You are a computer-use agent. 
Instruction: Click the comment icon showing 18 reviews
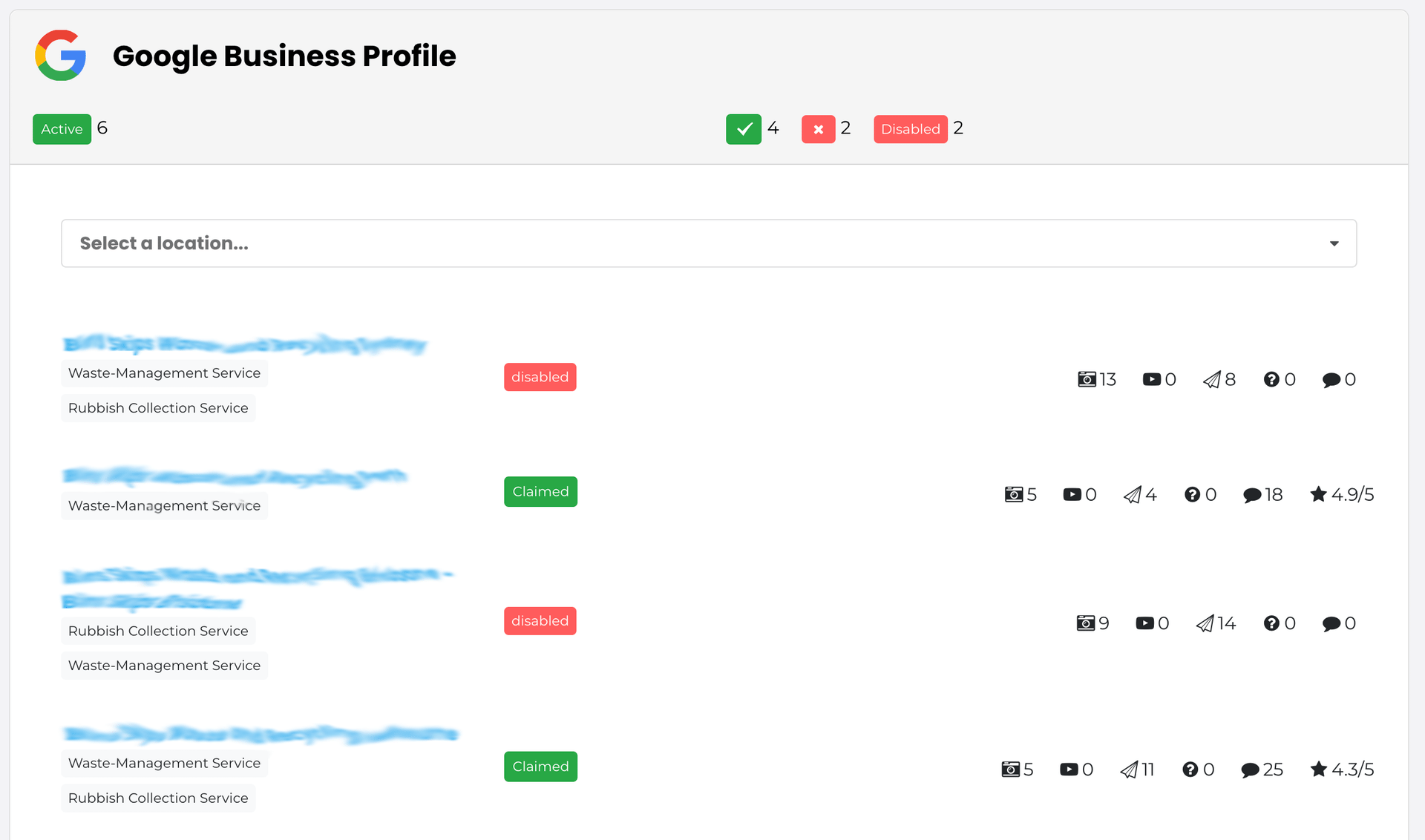1253,494
